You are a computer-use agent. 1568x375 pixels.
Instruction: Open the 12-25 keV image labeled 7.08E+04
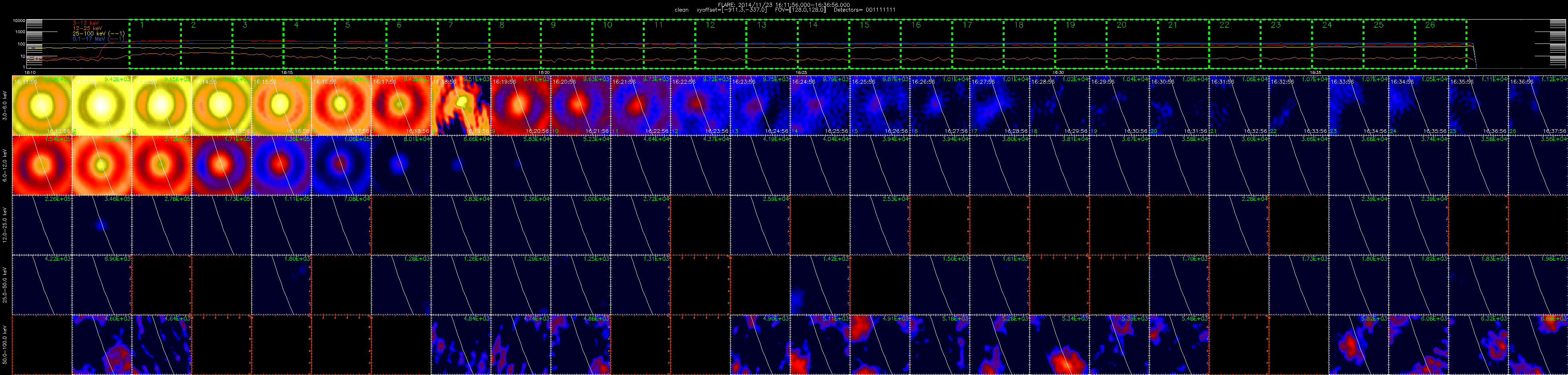(x=341, y=225)
